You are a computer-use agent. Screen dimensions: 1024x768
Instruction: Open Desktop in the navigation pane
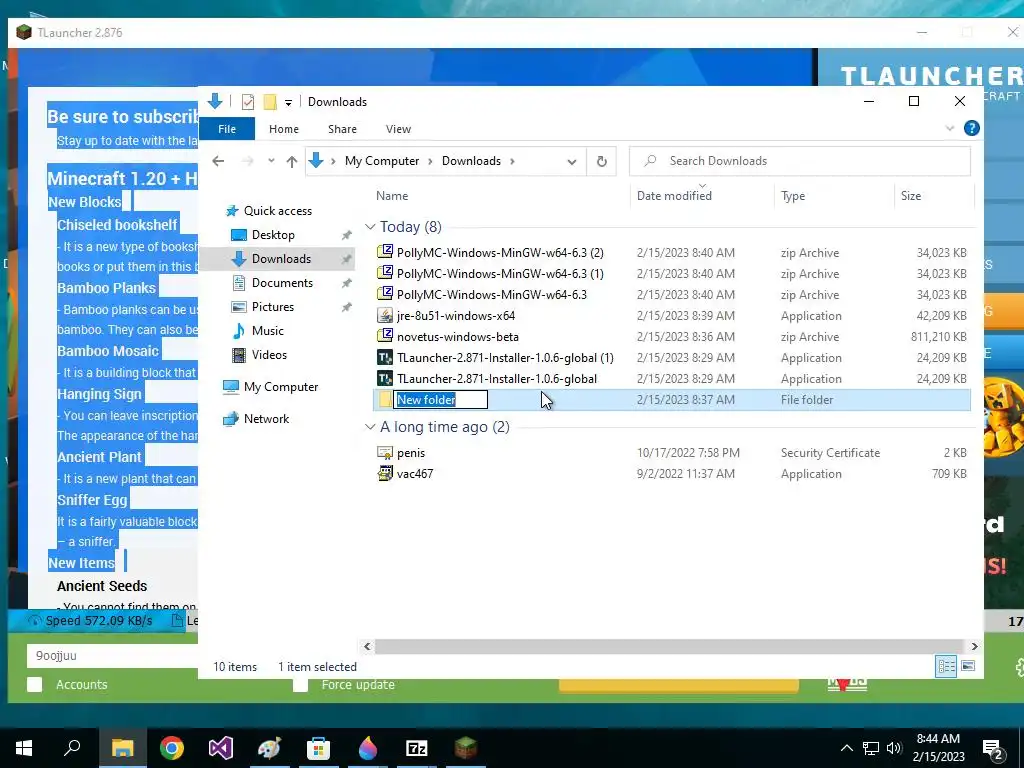[273, 235]
